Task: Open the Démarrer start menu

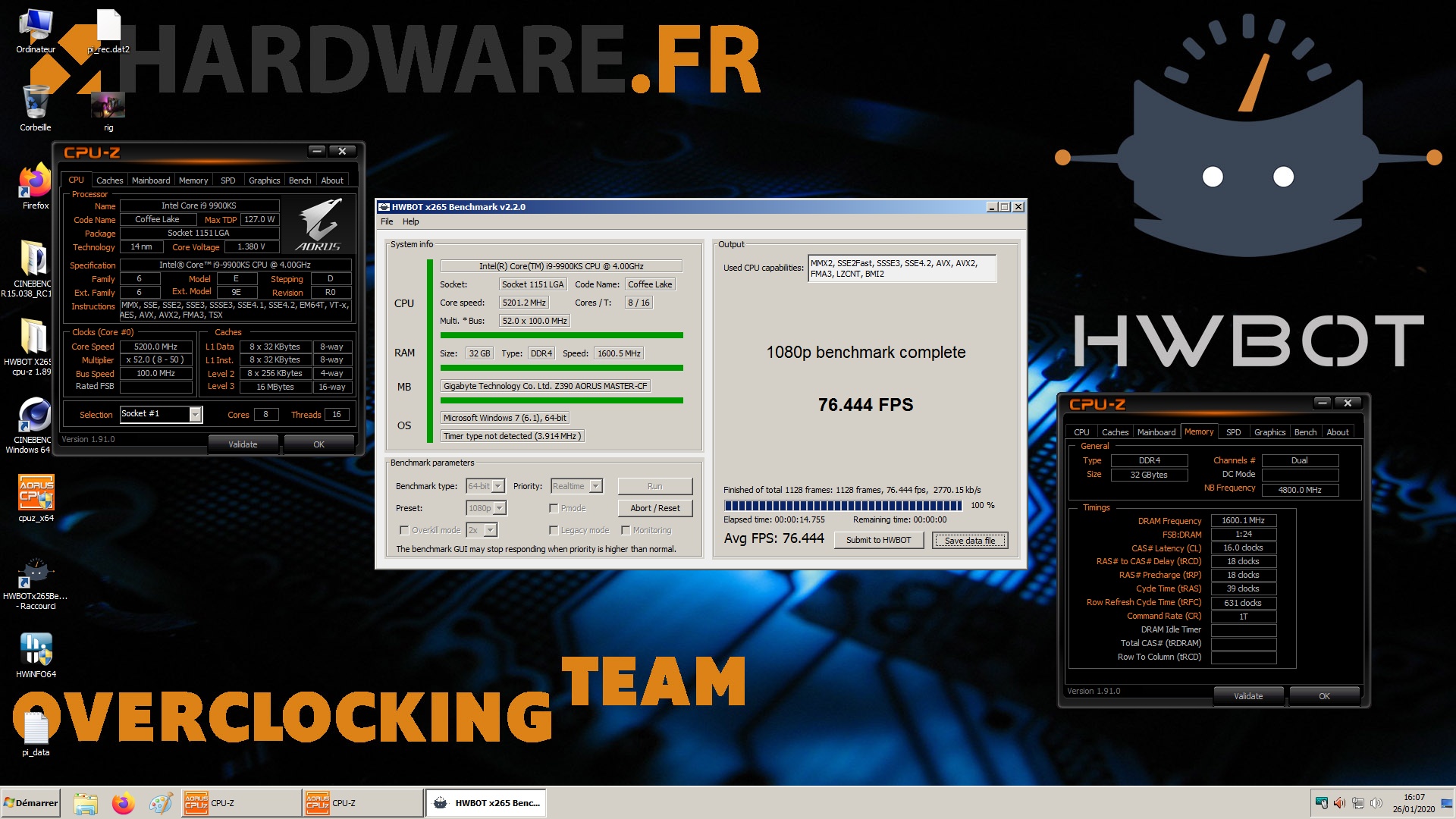Action: point(31,803)
